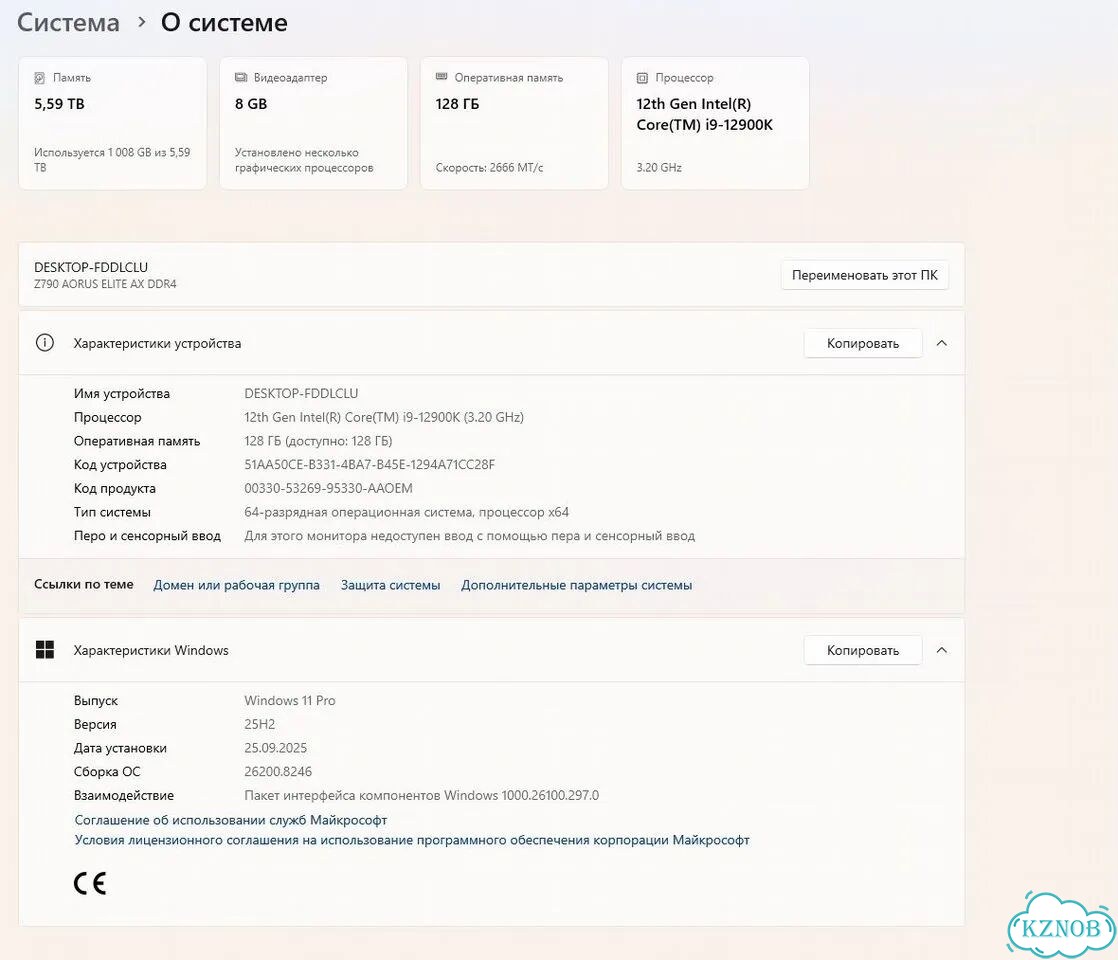Click the Взаимодействие label
Screen dimensions: 1118x960
[123, 795]
